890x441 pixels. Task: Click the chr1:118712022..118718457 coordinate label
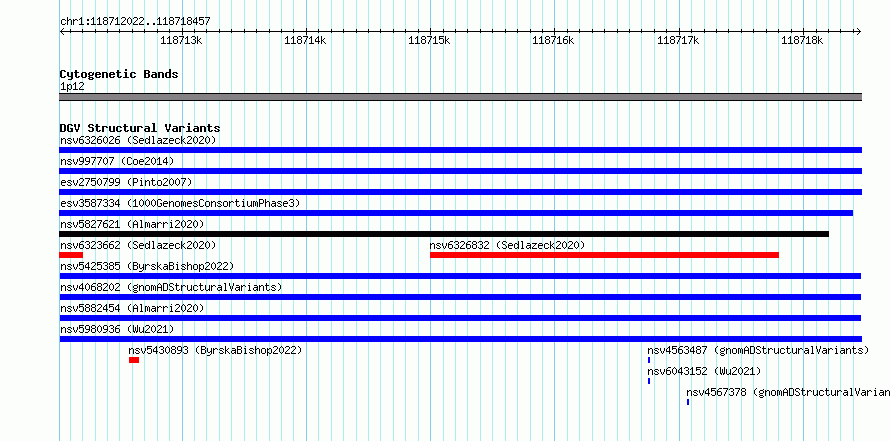click(135, 21)
